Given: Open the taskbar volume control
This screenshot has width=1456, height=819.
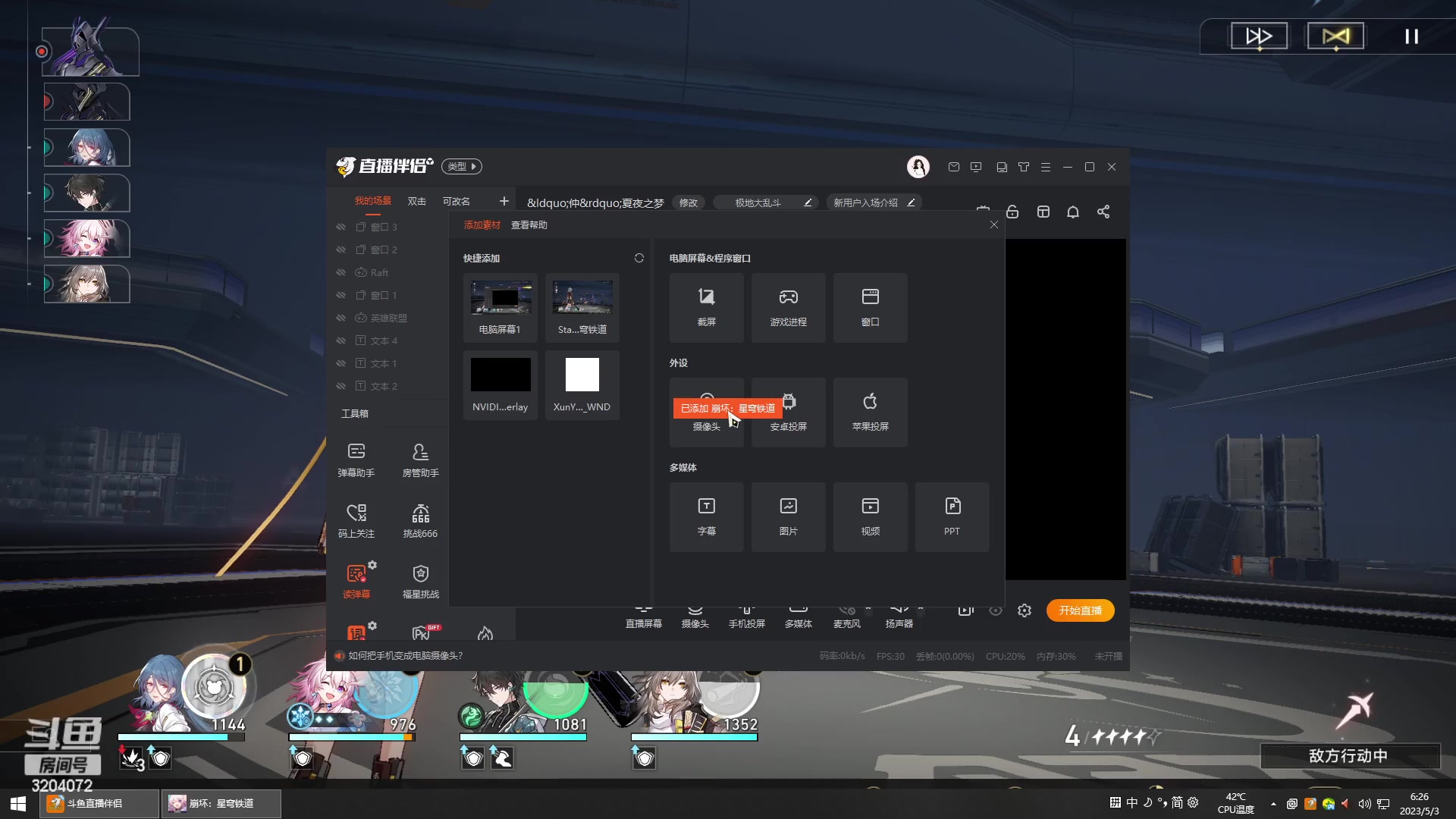Looking at the screenshot, I should point(1364,804).
